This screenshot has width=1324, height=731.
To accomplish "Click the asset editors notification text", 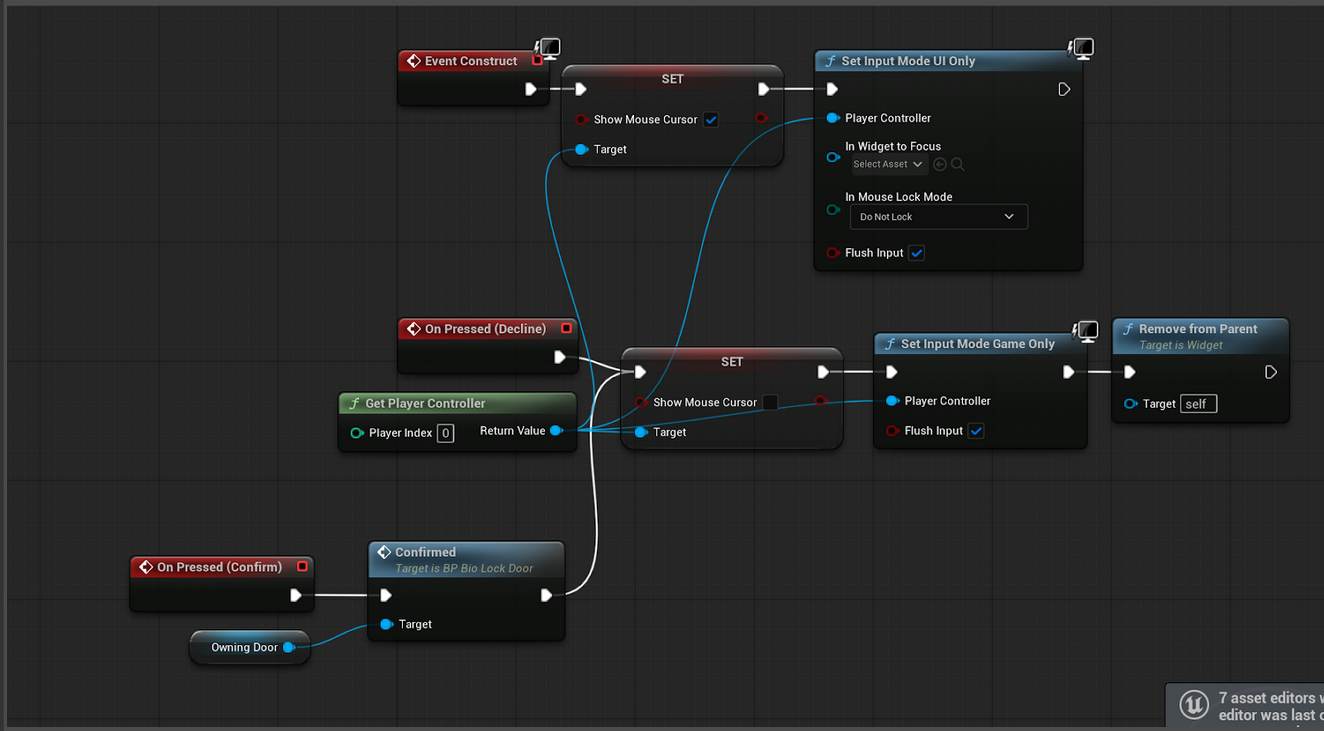I will coord(1270,706).
